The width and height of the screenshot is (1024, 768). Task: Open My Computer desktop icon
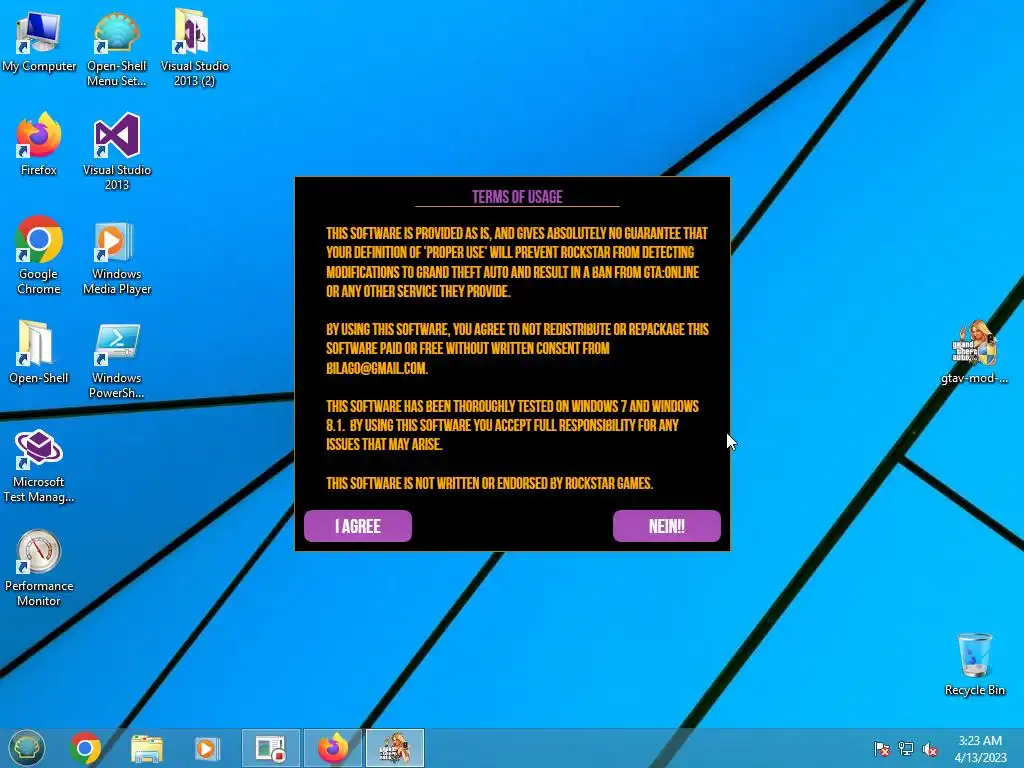point(39,42)
